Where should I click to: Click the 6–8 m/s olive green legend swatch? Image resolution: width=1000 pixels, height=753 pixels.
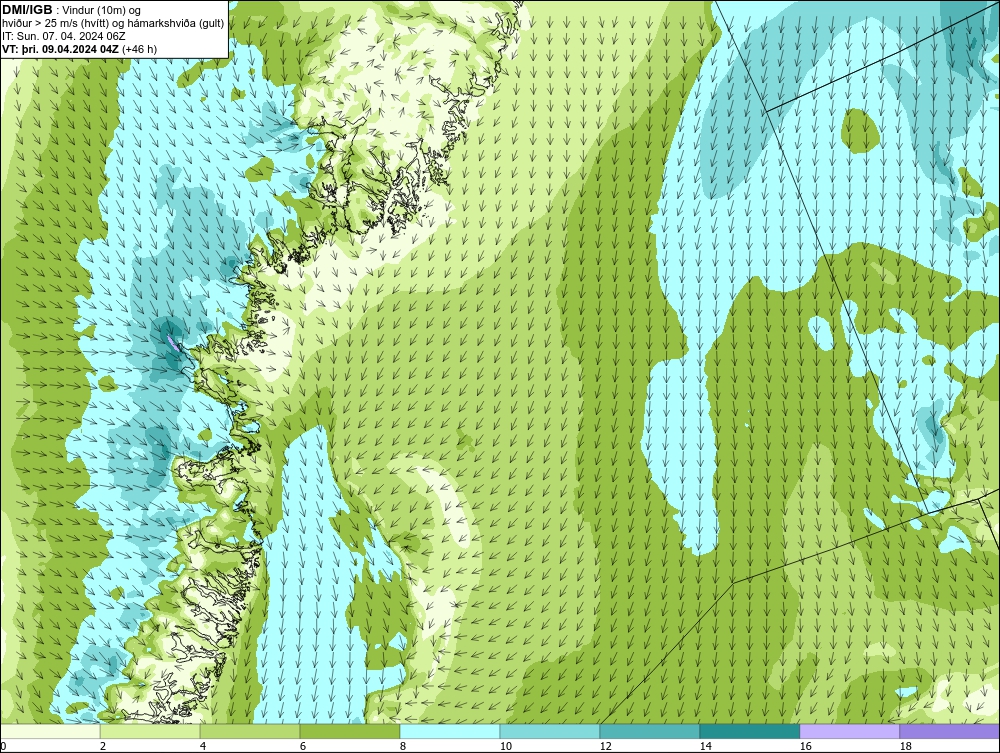click(x=349, y=731)
